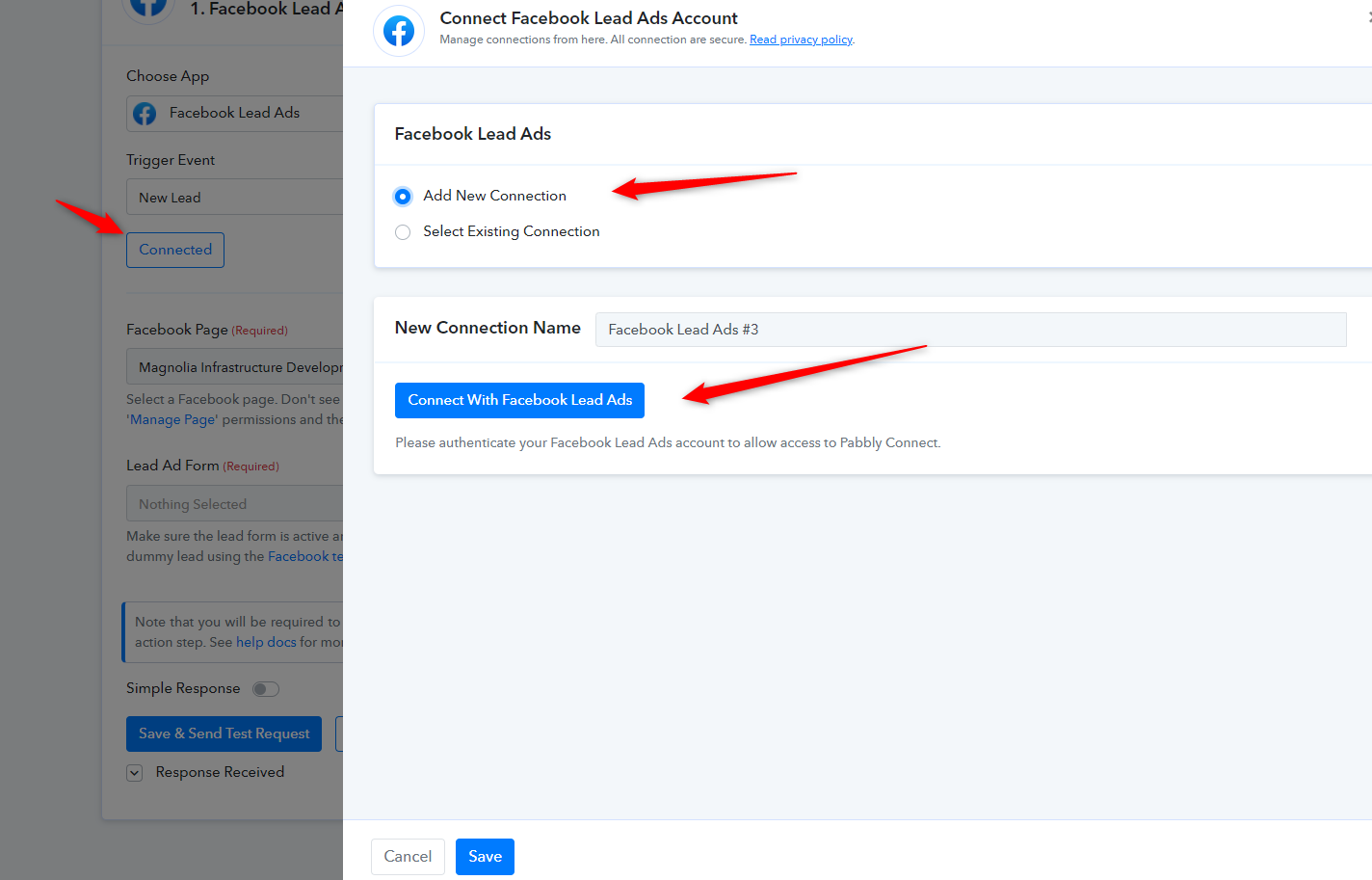Expand the Response Received chevron

click(135, 773)
